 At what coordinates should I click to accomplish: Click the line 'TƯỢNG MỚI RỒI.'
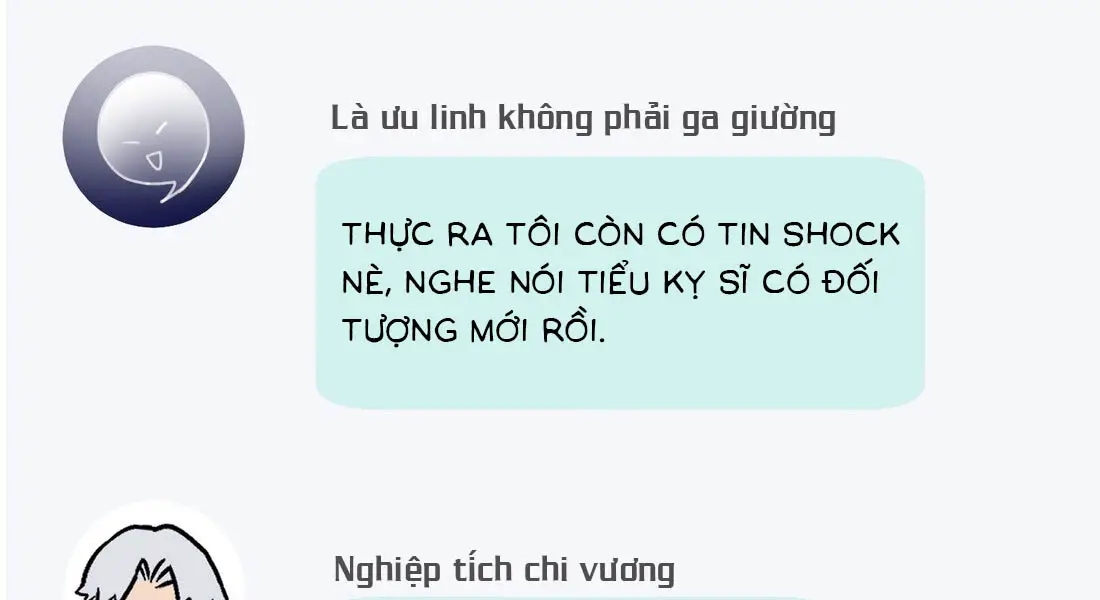pyautogui.click(x=474, y=331)
